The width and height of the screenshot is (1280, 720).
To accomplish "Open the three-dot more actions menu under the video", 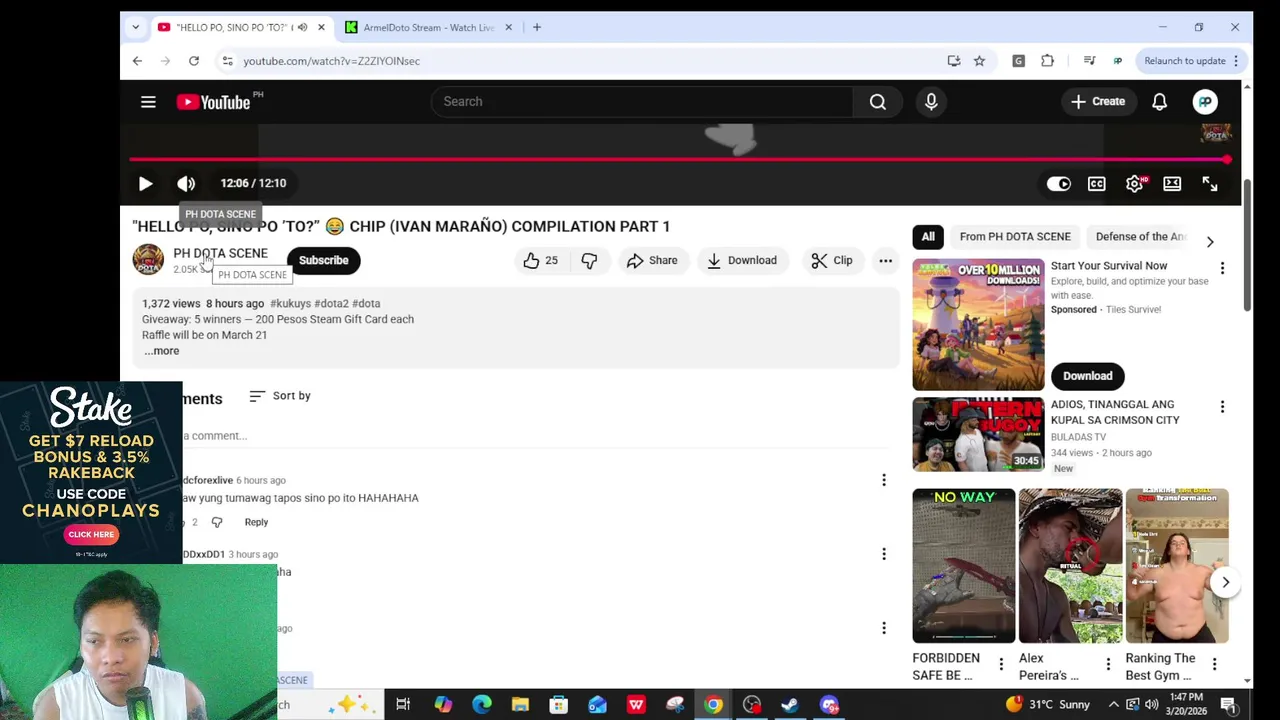I will tap(886, 260).
